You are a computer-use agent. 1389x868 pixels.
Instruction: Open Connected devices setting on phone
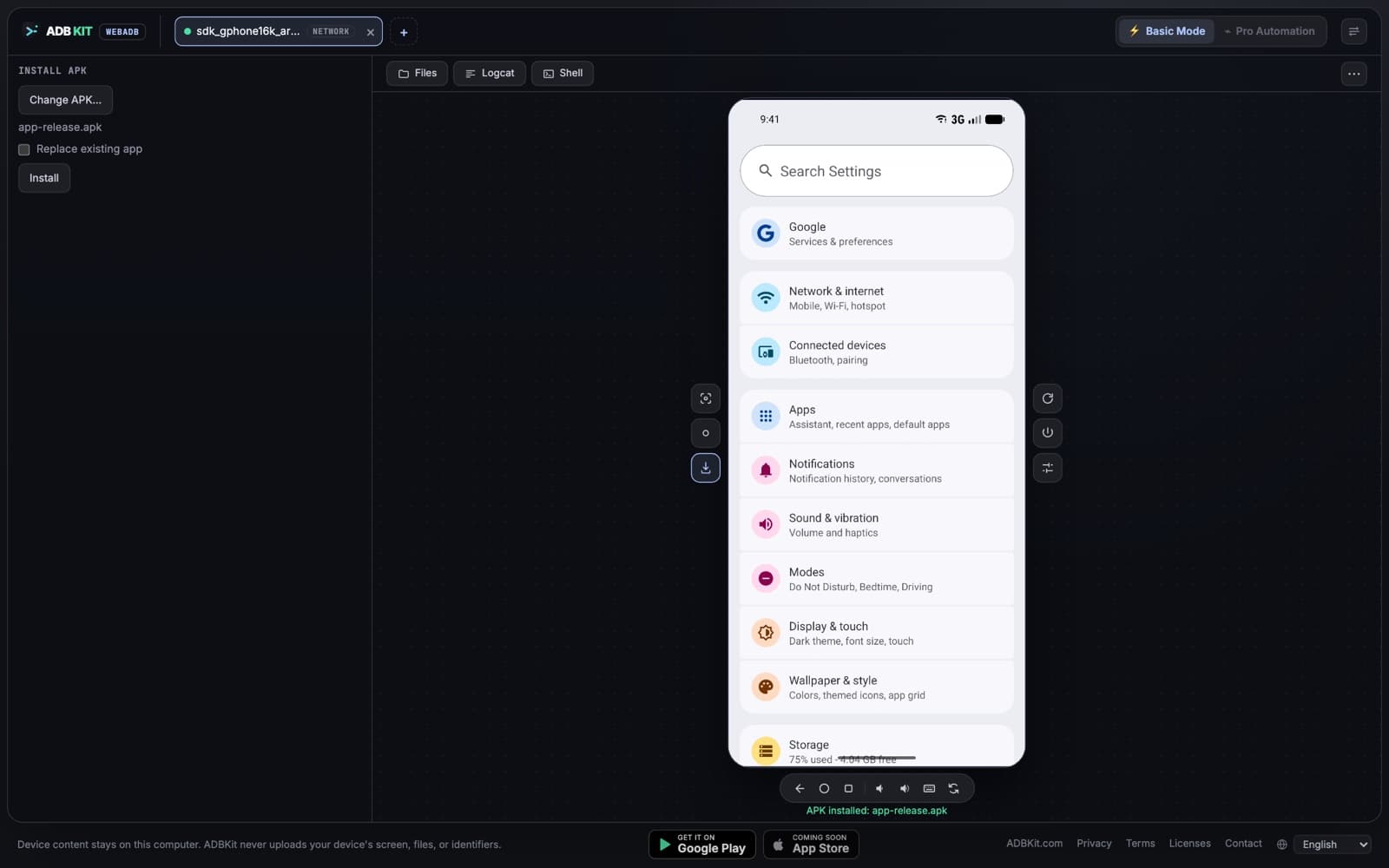(876, 352)
